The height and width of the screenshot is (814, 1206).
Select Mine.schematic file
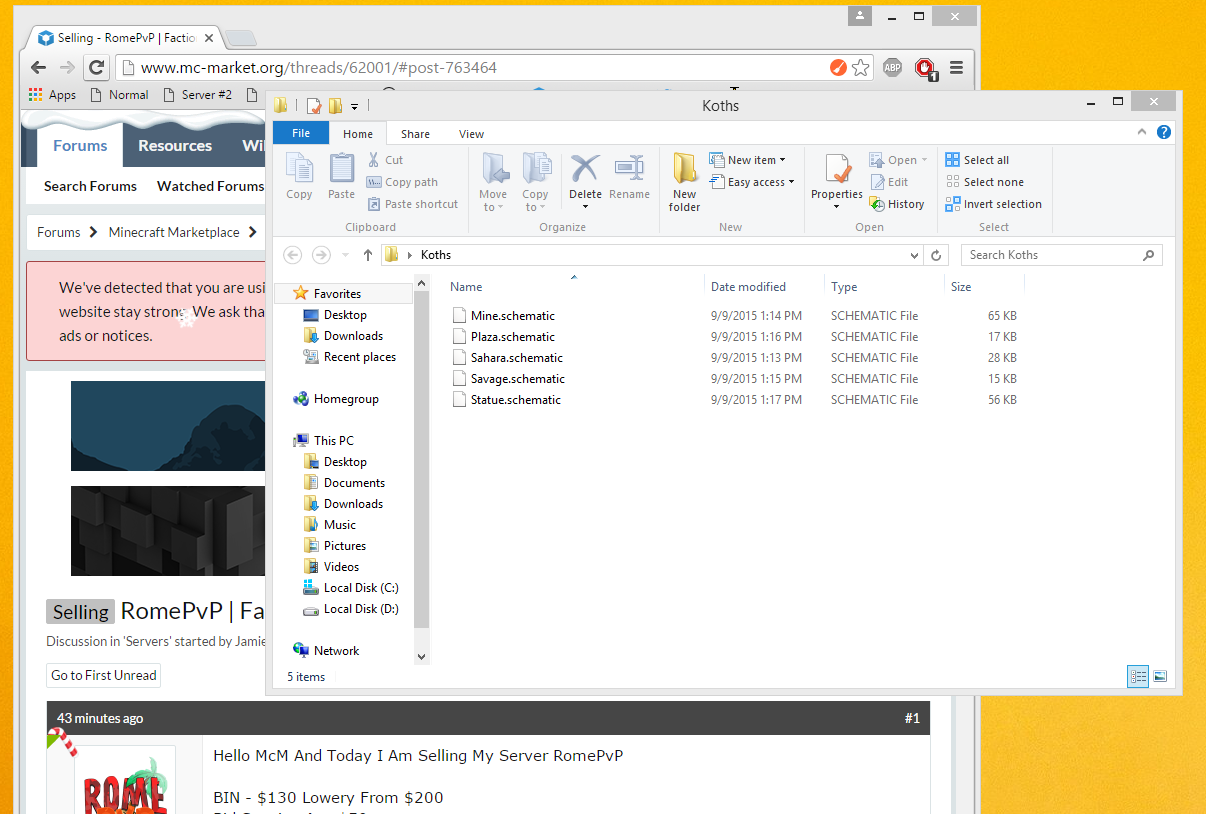(503, 315)
